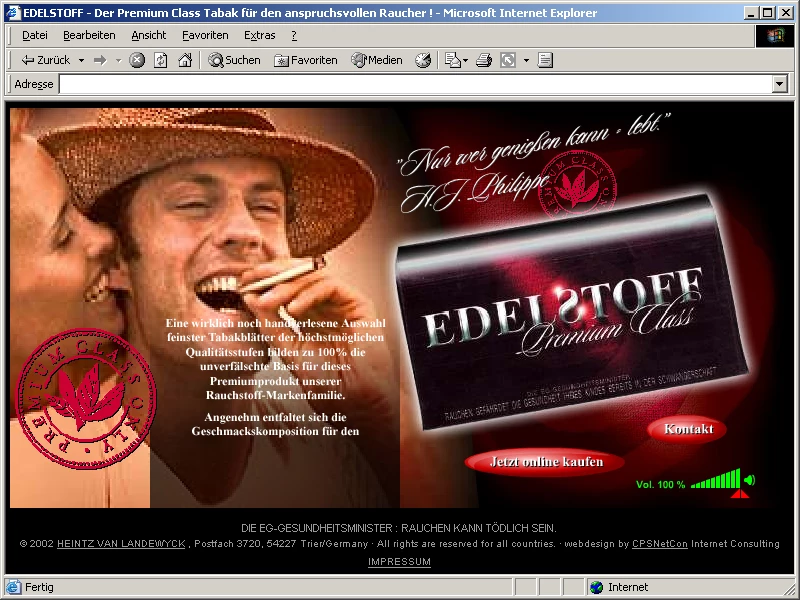Click the red volume slider triangle marker
This screenshot has height=600, width=800.
point(739,493)
